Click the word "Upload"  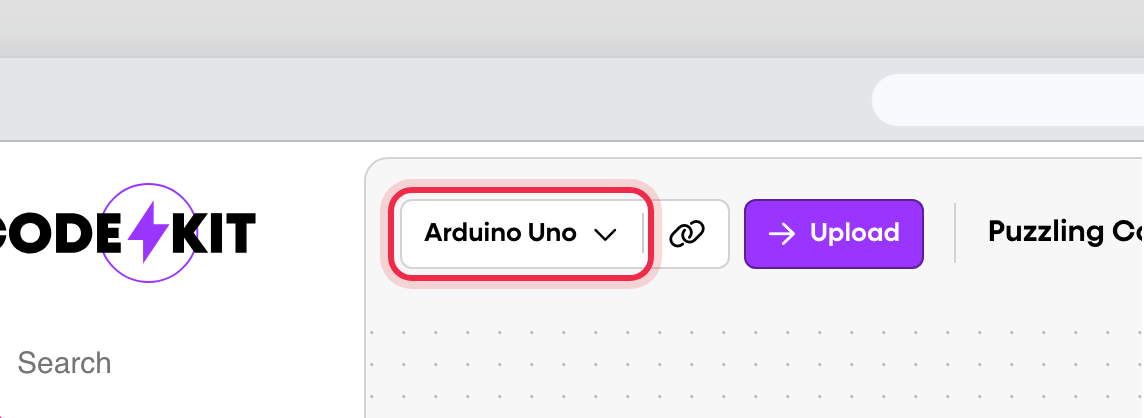[854, 234]
